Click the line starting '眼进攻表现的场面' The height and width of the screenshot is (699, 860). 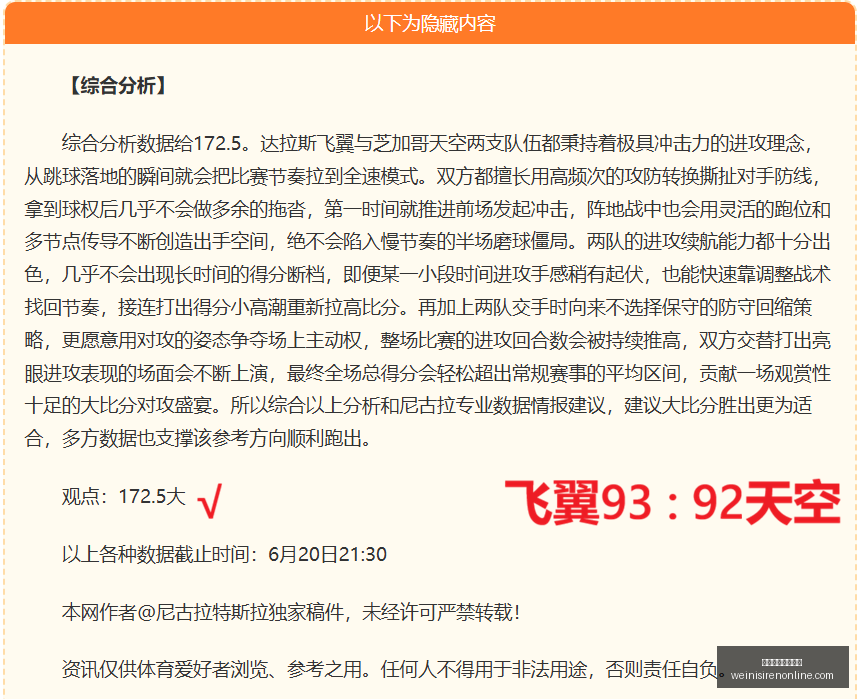click(x=428, y=373)
